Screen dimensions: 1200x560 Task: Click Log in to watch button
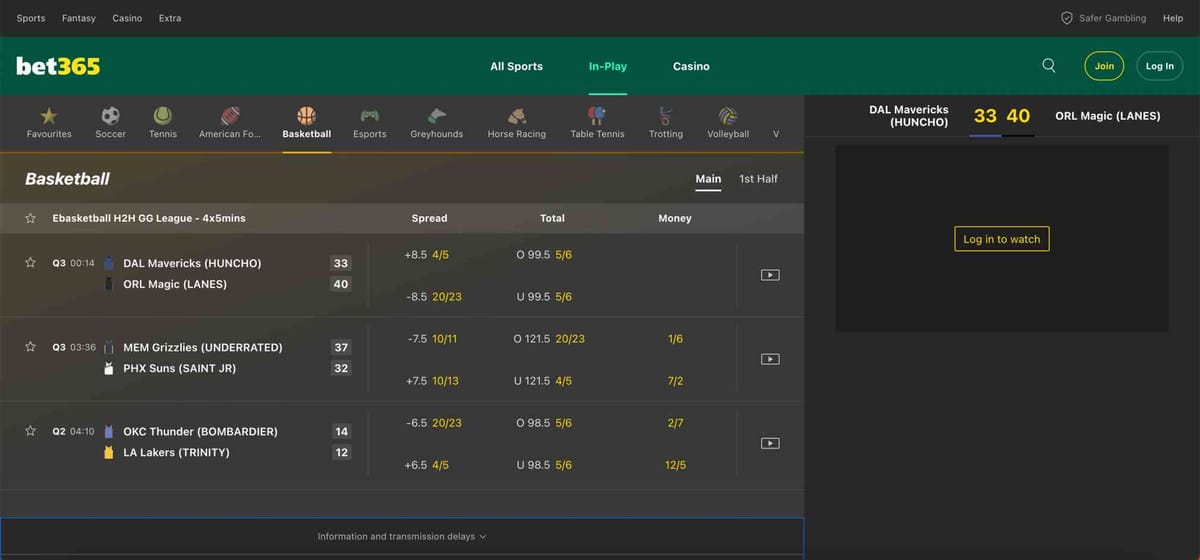coord(1002,239)
